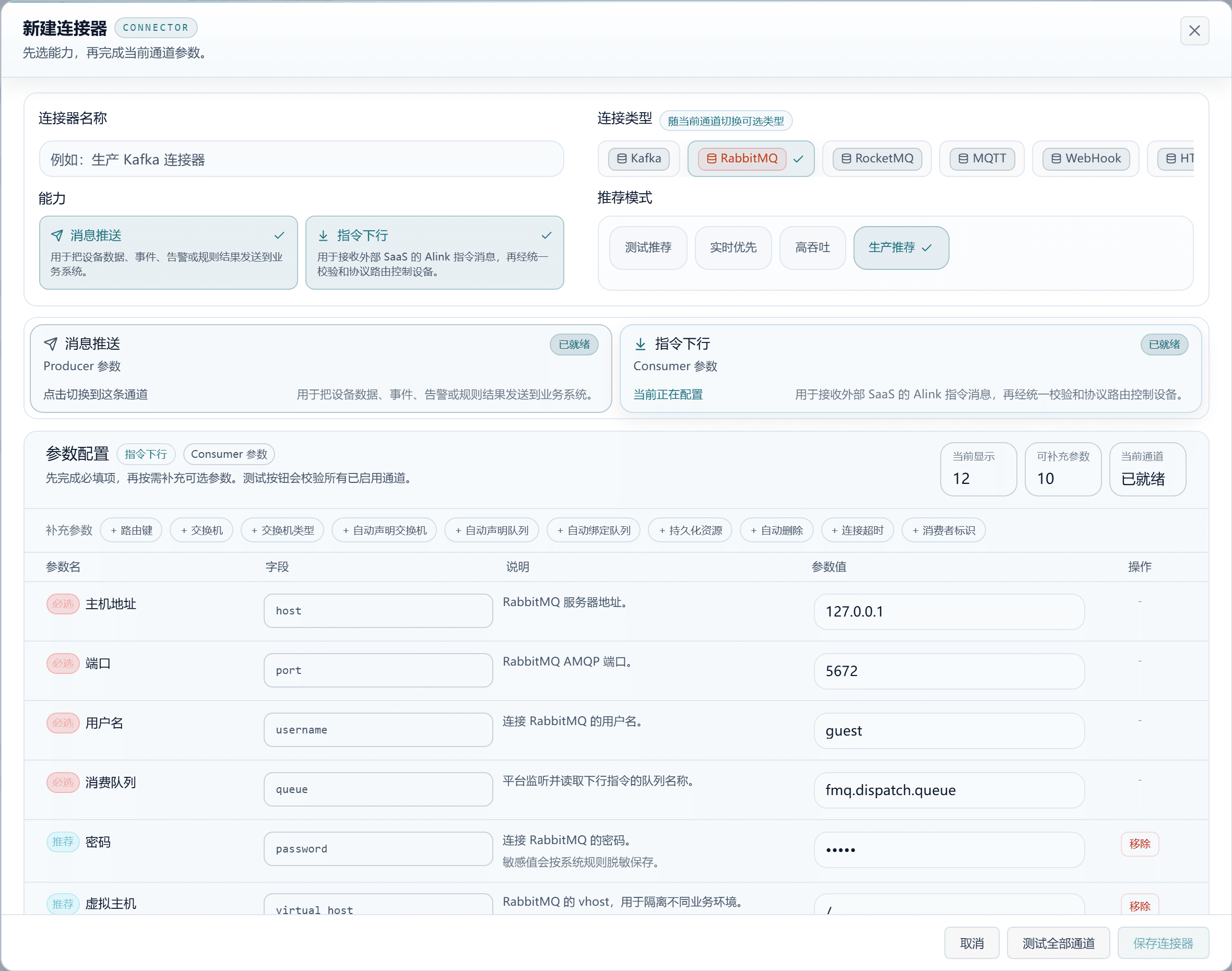
Task: Add the 自动声明交换机 parameter
Action: tap(384, 530)
